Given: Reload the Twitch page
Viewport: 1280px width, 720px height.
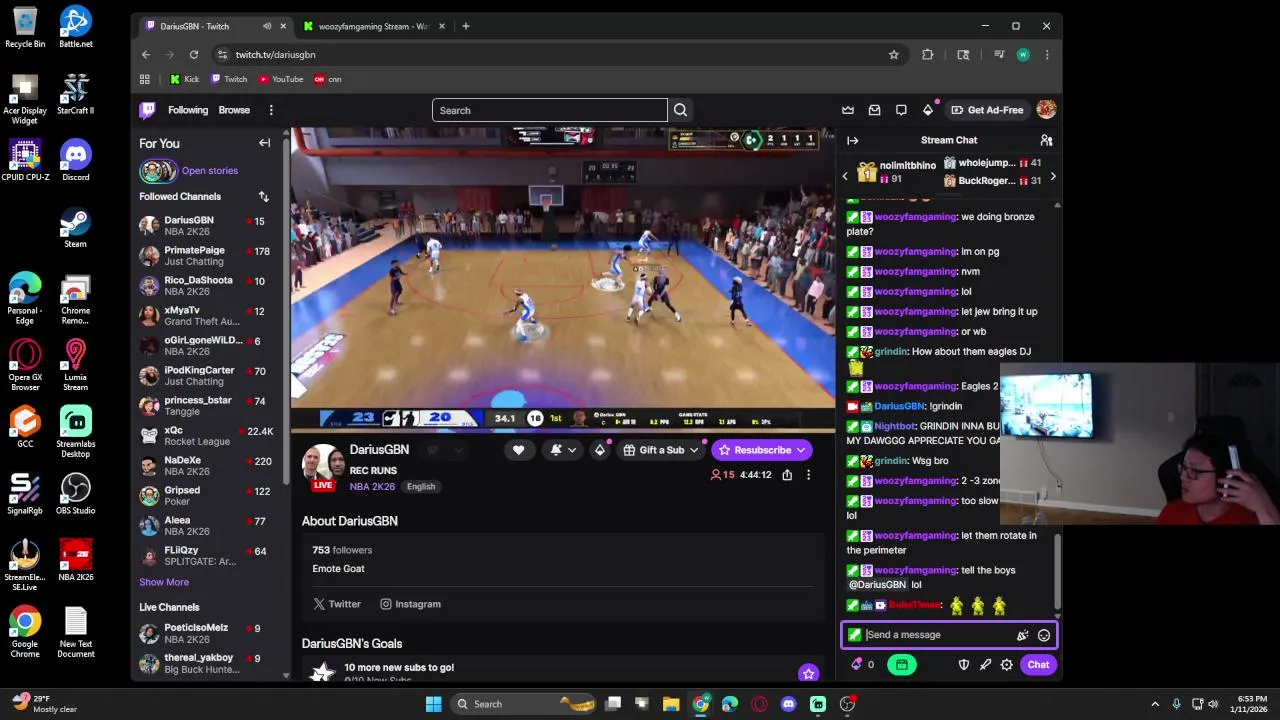Looking at the screenshot, I should click(x=193, y=55).
